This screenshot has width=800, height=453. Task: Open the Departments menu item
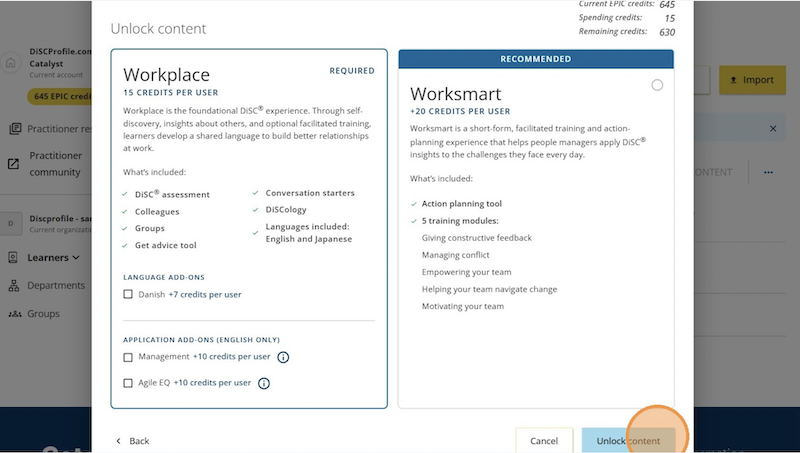56,286
